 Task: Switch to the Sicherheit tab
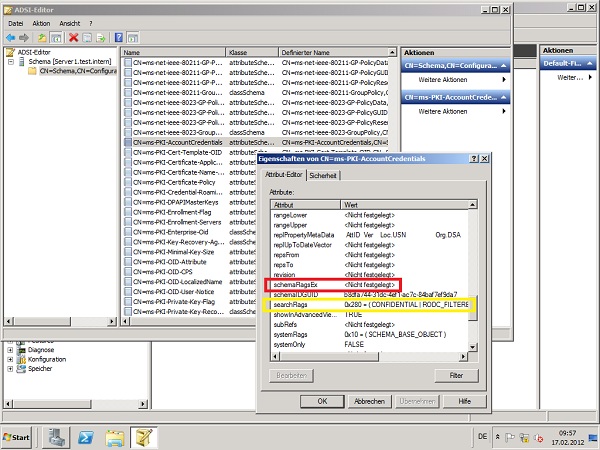(323, 176)
